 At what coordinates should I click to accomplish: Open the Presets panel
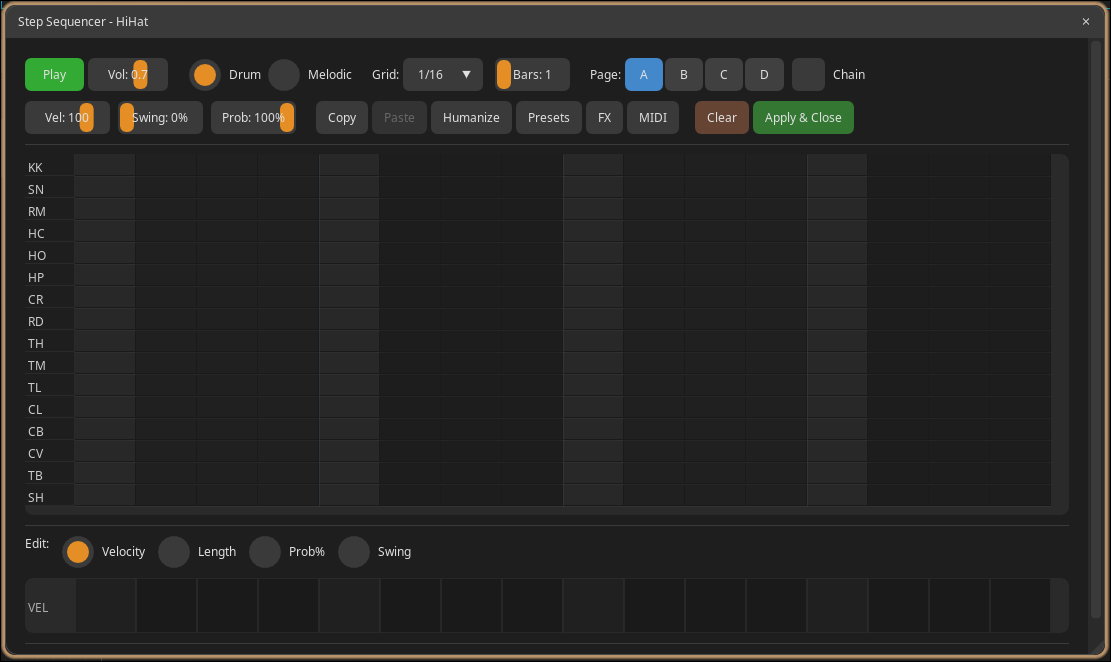point(548,117)
